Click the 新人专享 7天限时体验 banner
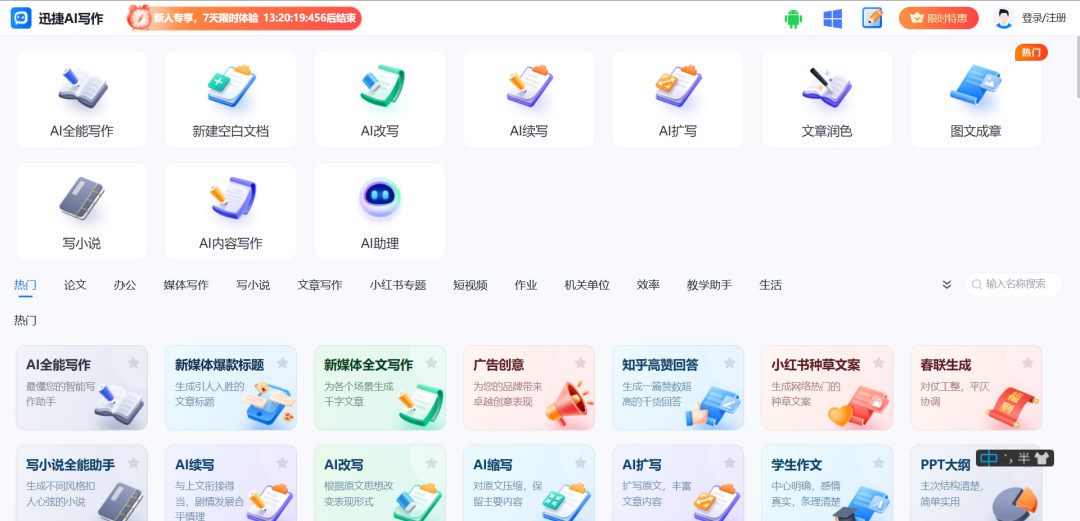The height and width of the screenshot is (521, 1080). (245, 18)
